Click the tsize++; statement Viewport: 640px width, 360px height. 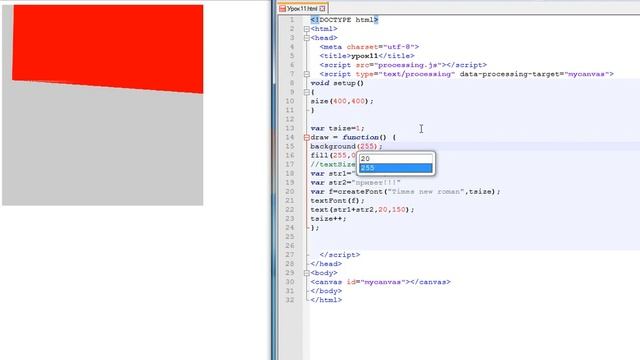pos(328,219)
